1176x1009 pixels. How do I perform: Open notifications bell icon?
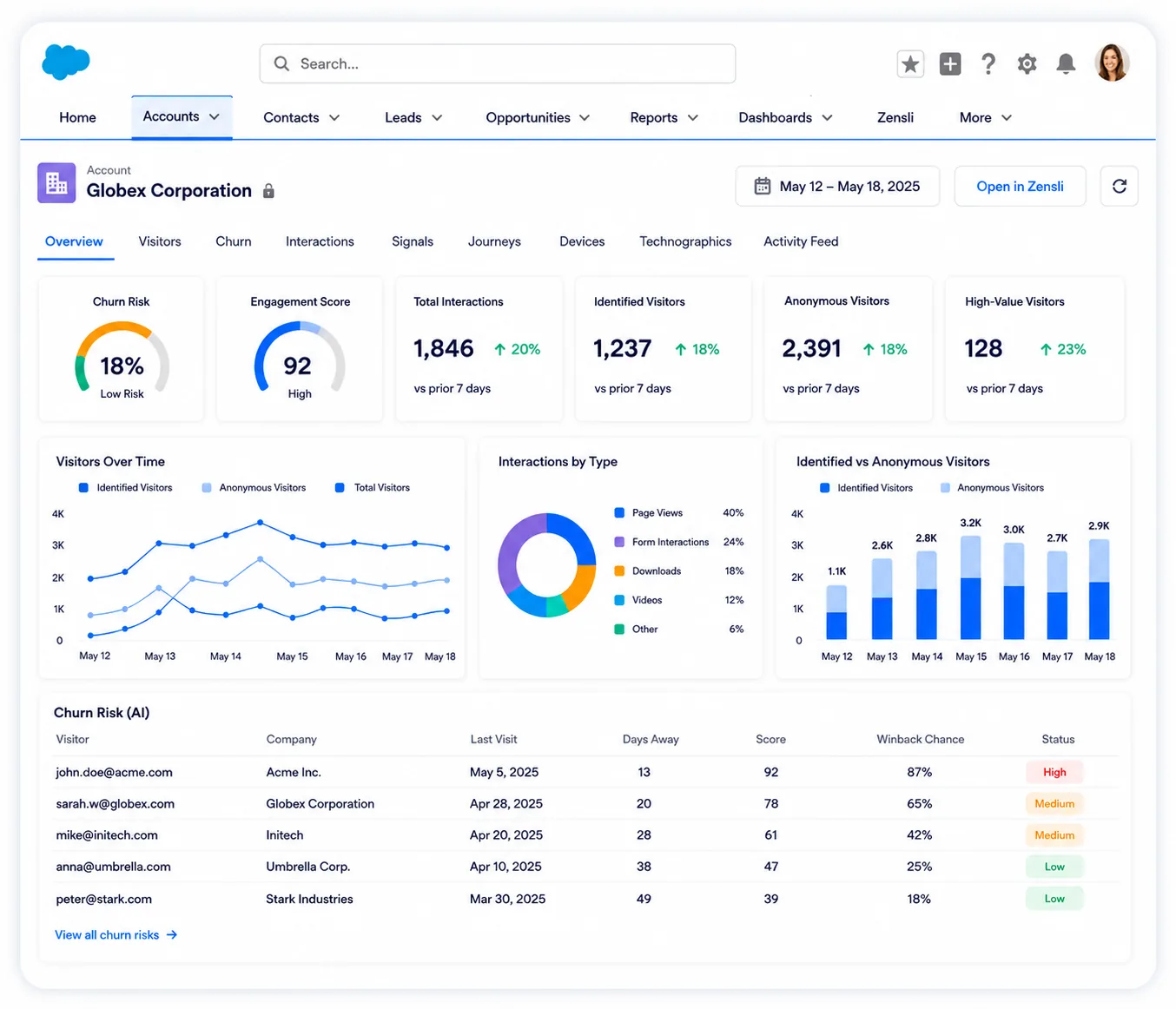pyautogui.click(x=1066, y=63)
